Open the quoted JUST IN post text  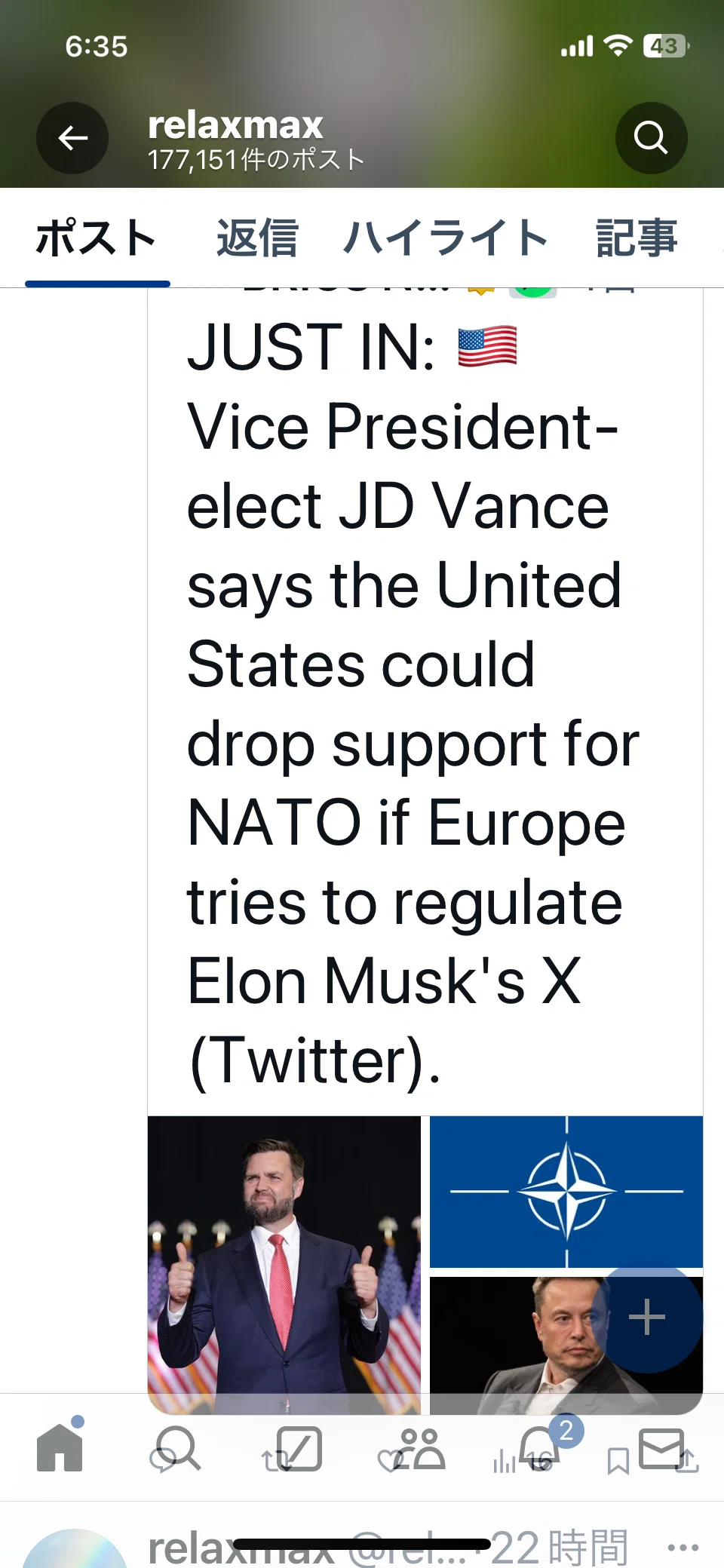pos(413,703)
